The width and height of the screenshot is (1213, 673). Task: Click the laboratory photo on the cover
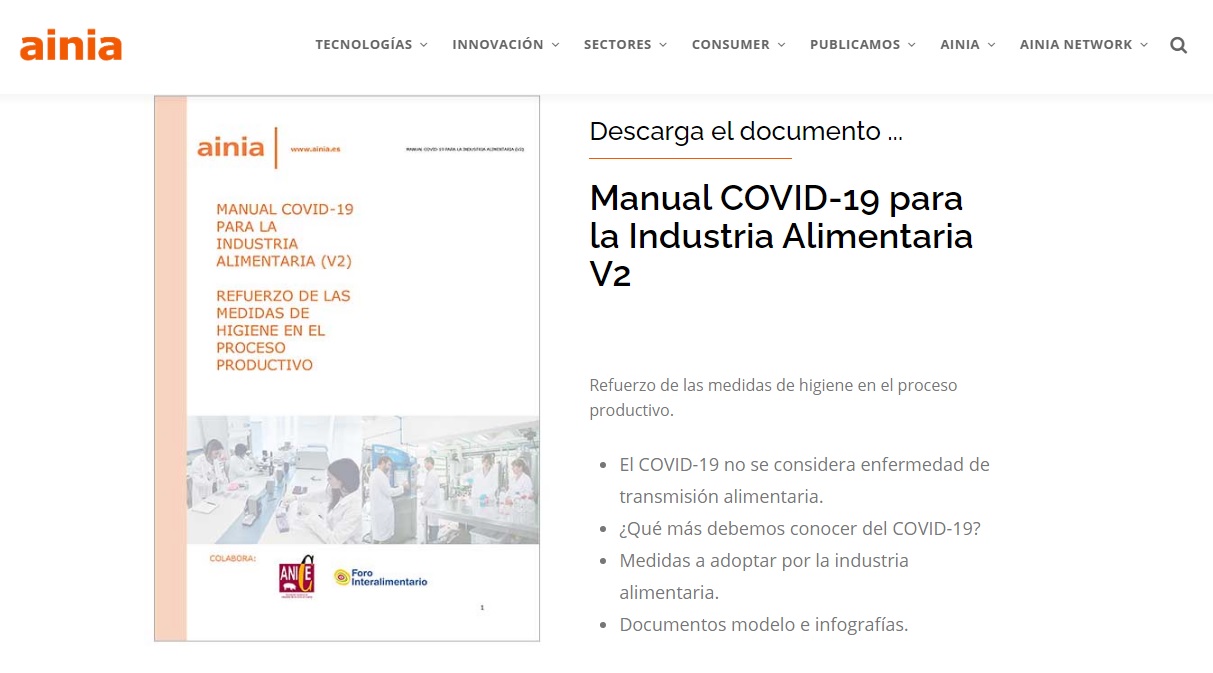(x=363, y=480)
